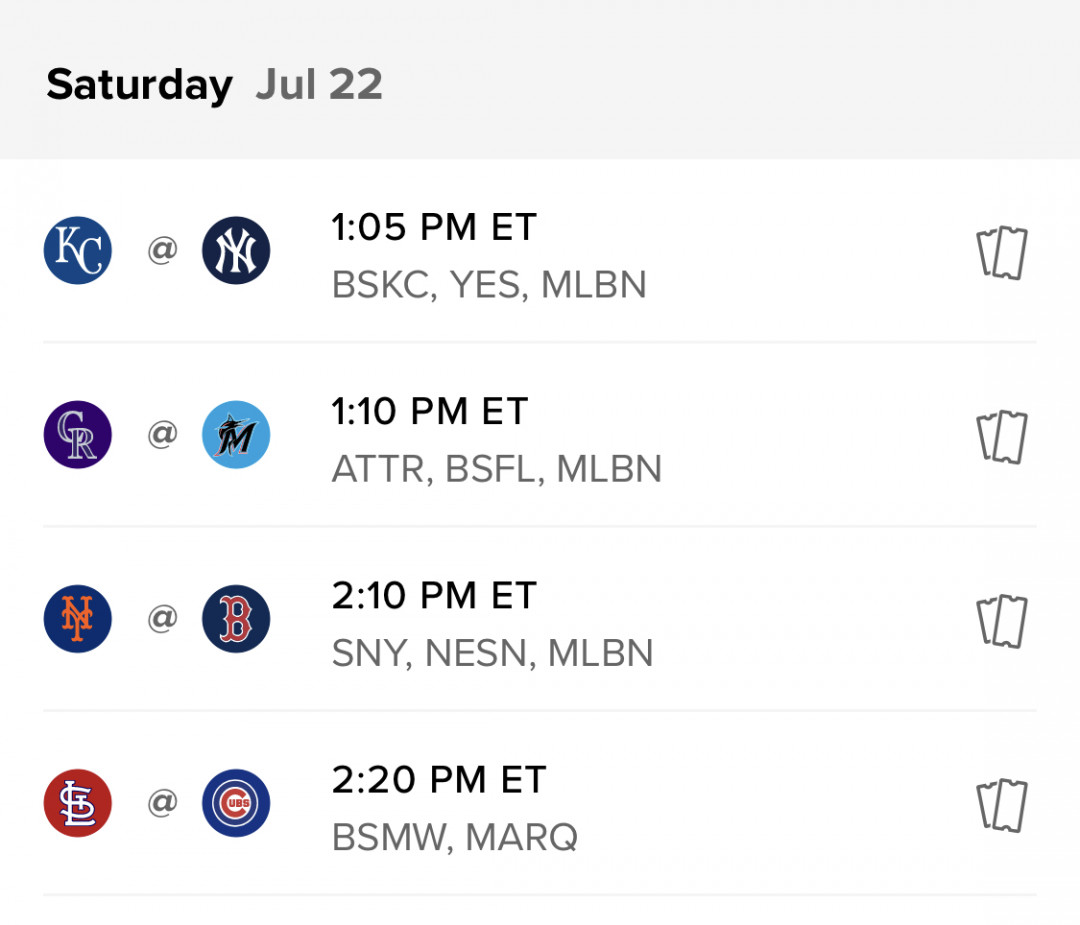Select the Miami Marlins logo
Screen dimensions: 1080x925
point(236,435)
